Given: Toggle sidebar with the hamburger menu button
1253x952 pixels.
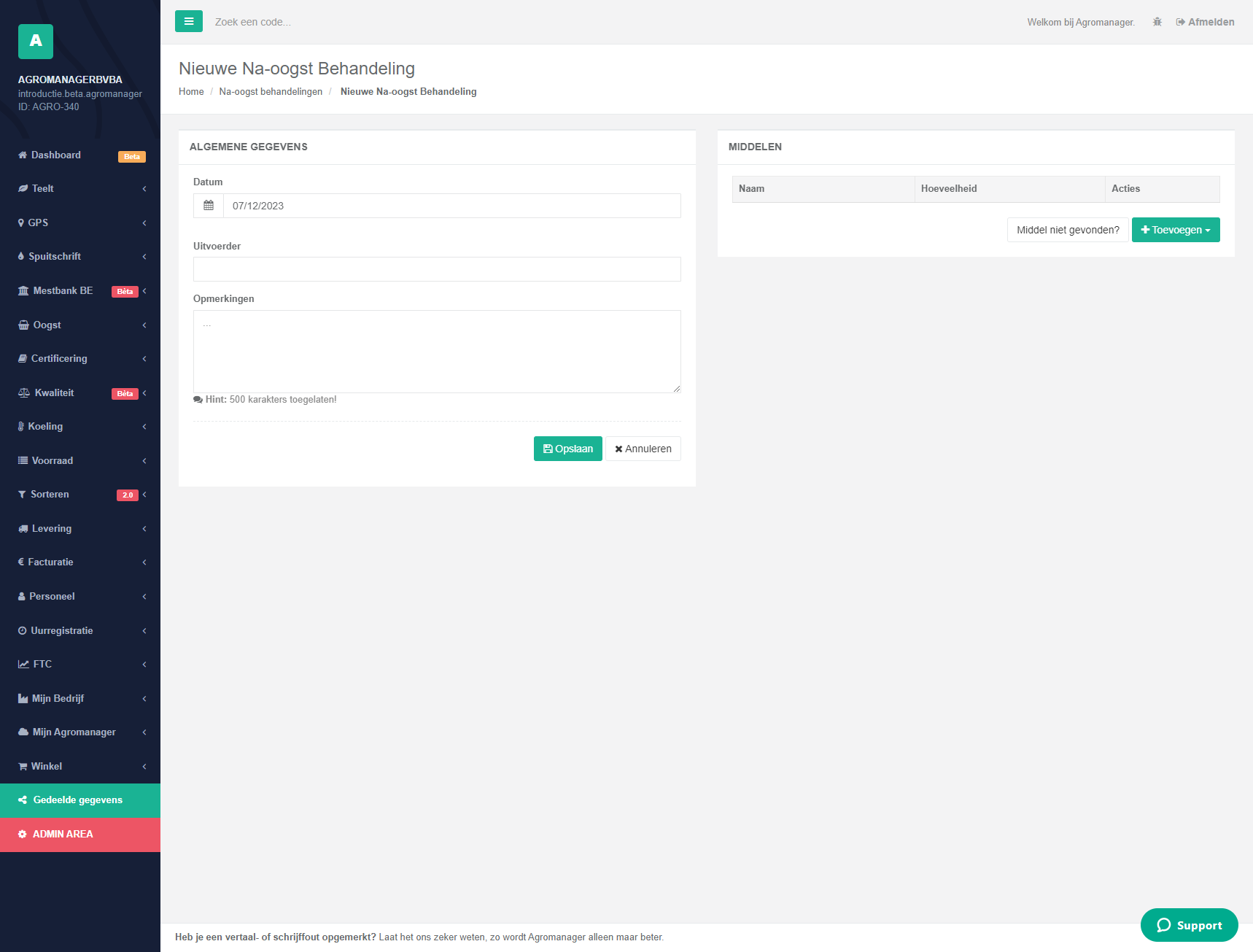Looking at the screenshot, I should click(x=189, y=21).
